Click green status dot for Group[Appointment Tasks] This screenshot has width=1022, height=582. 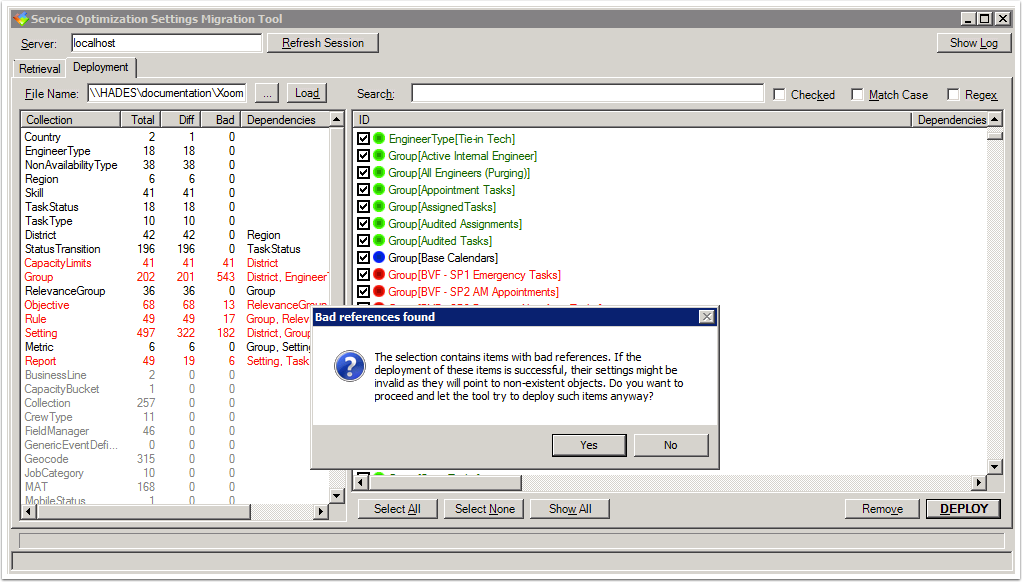[379, 190]
